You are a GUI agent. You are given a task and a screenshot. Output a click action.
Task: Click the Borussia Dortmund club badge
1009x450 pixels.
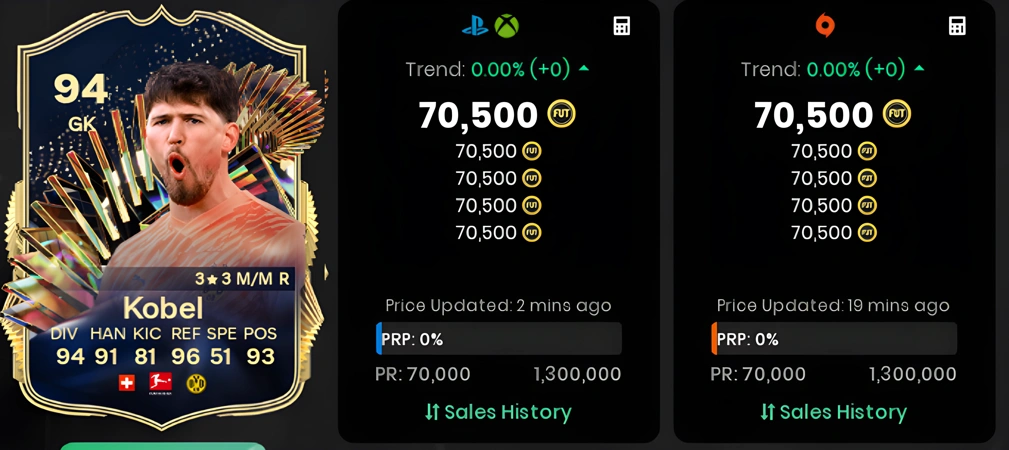tap(196, 383)
